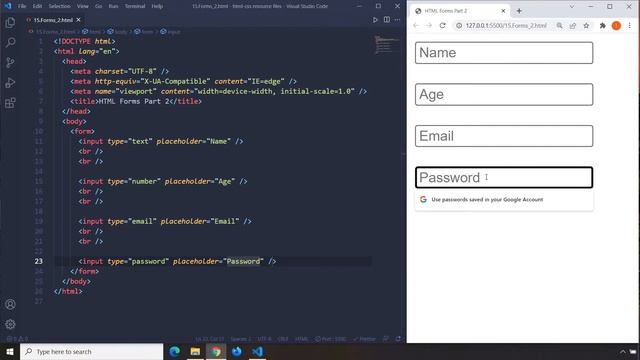The image size is (640, 360).
Task: View site information icon in address bar
Action: click(x=459, y=25)
